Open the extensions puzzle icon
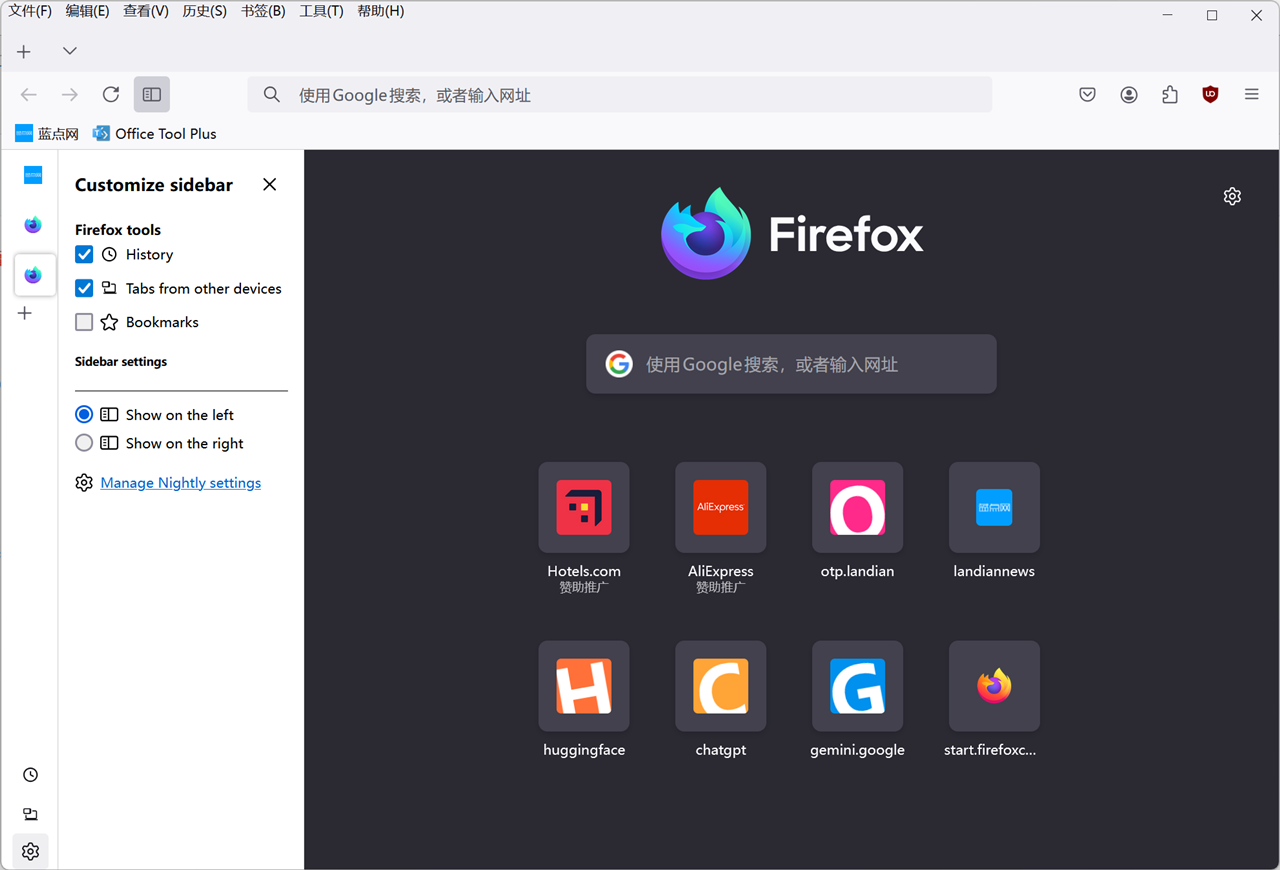The image size is (1280, 870). (x=1170, y=95)
